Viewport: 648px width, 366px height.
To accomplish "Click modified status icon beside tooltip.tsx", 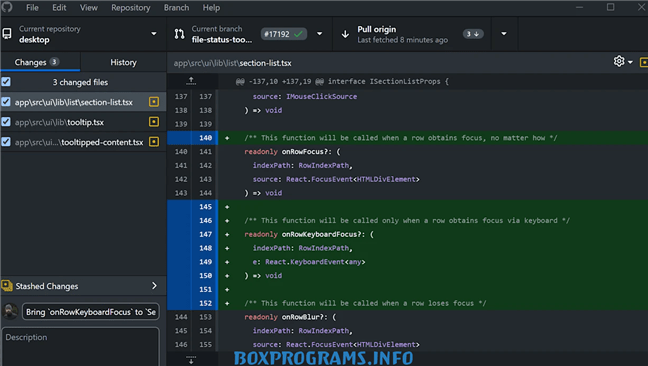I will (x=154, y=121).
